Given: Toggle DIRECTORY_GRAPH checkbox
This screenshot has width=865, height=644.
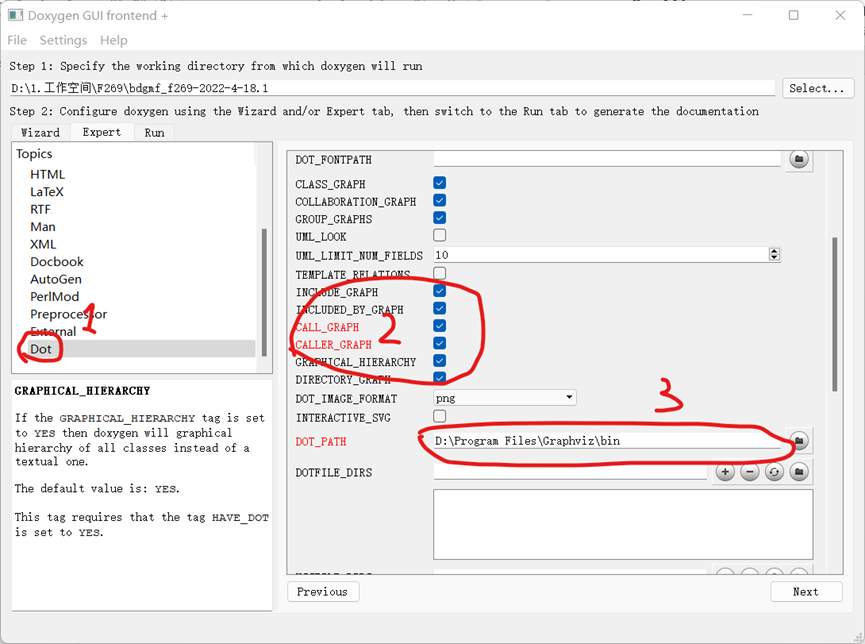Looking at the screenshot, I should 440,379.
